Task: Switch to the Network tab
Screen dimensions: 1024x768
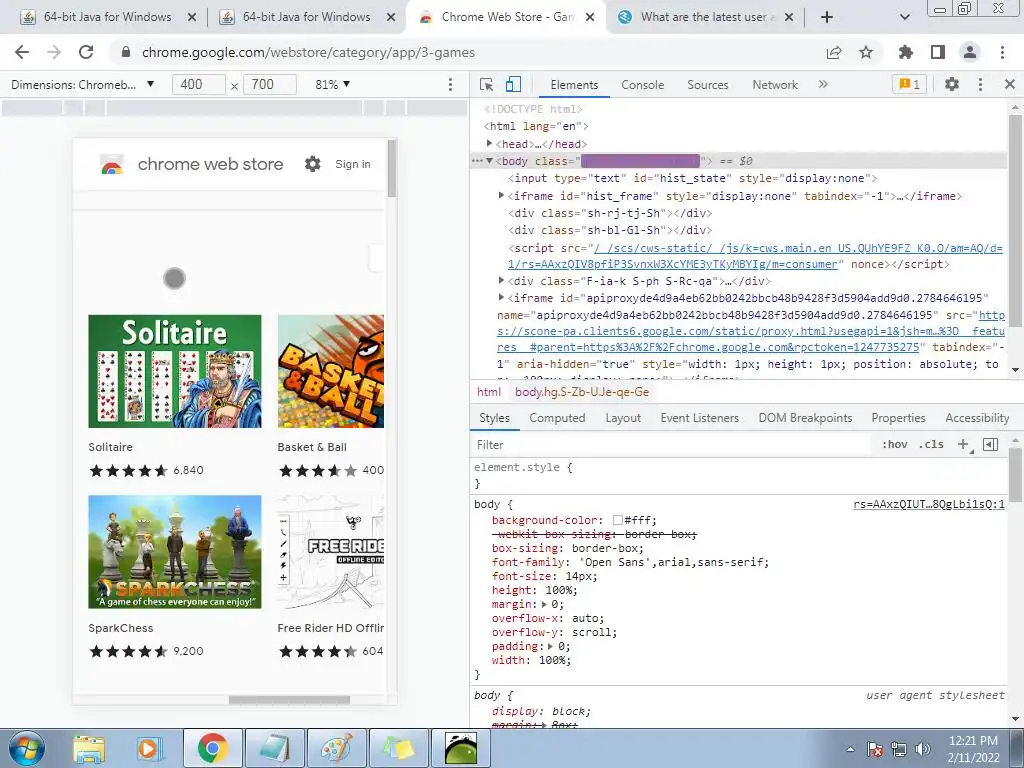Action: pos(775,84)
